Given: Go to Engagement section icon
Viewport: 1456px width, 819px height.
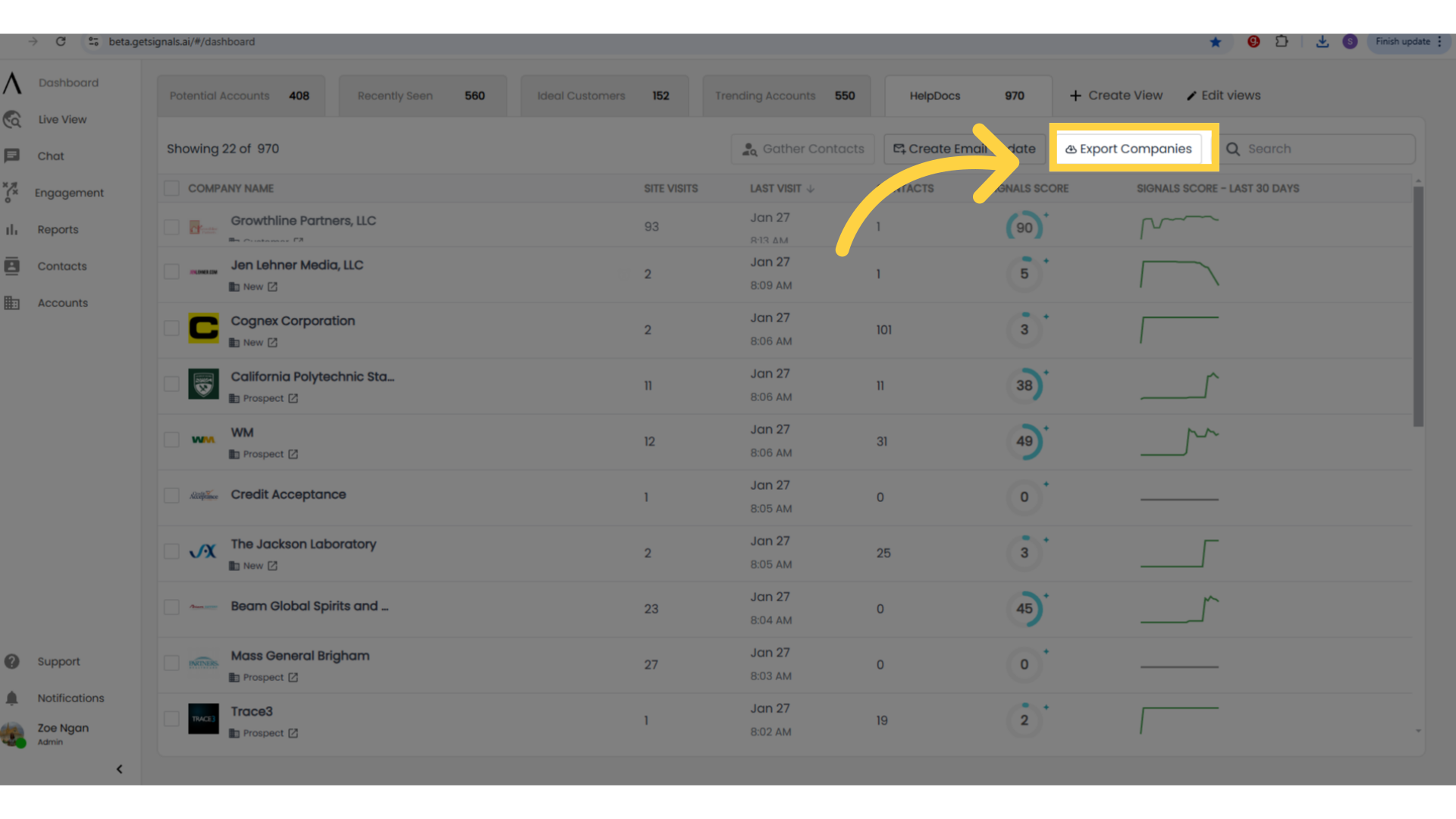Looking at the screenshot, I should (x=11, y=192).
